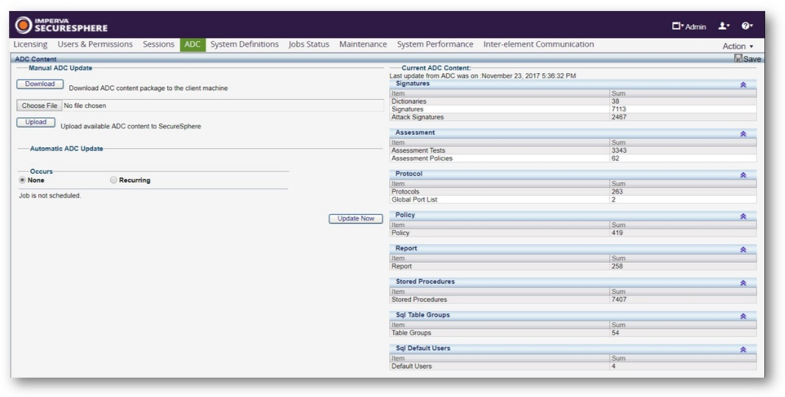Open the Admin workspace icon
785x397 pixels.
click(677, 26)
